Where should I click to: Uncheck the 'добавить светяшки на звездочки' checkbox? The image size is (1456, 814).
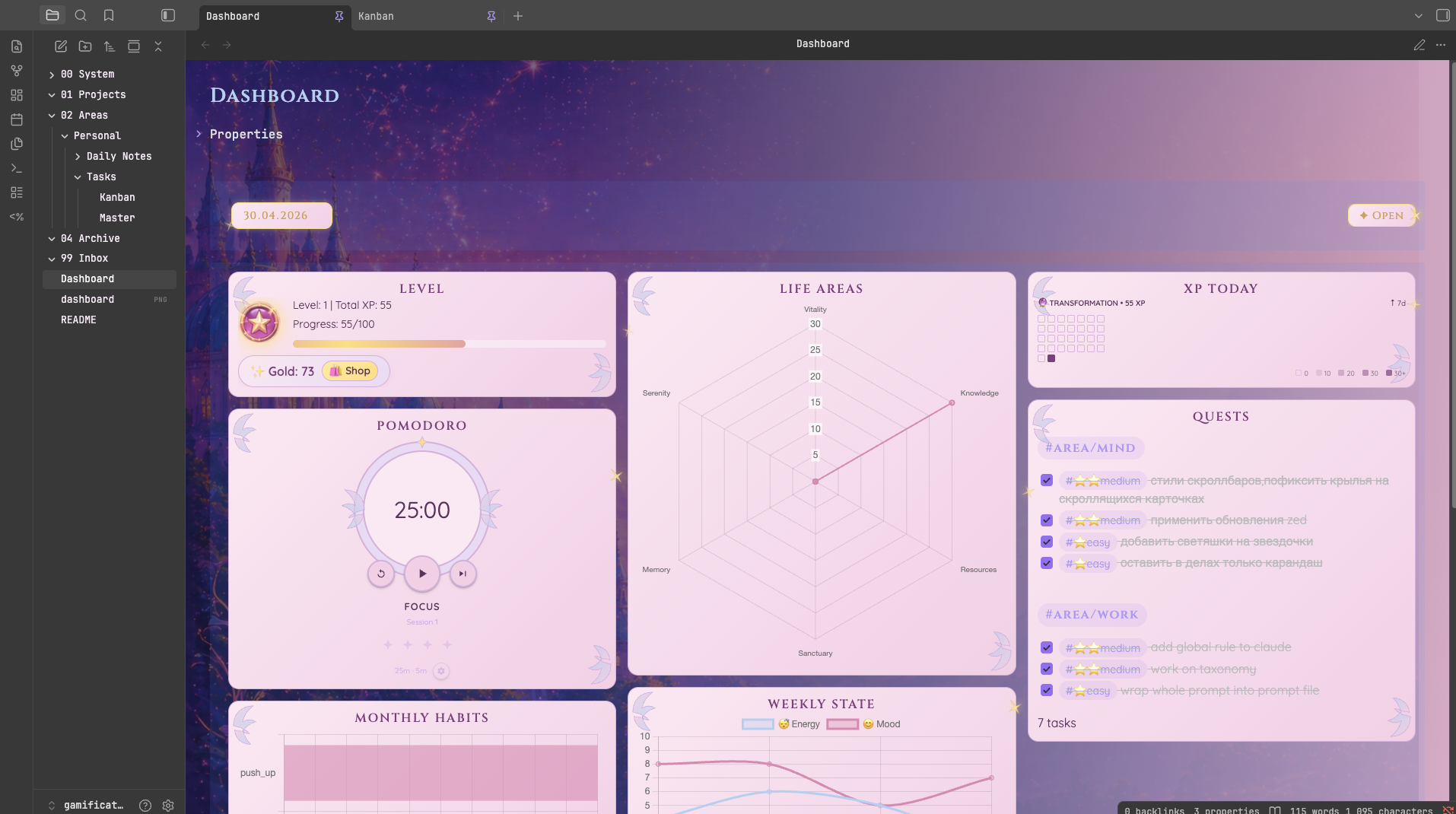pos(1047,542)
